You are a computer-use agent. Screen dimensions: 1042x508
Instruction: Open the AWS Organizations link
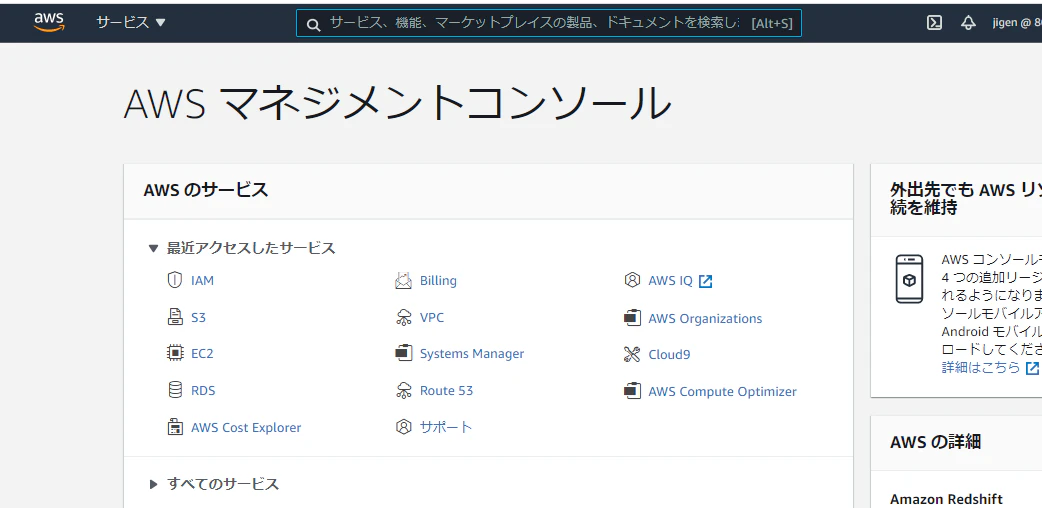pos(705,318)
